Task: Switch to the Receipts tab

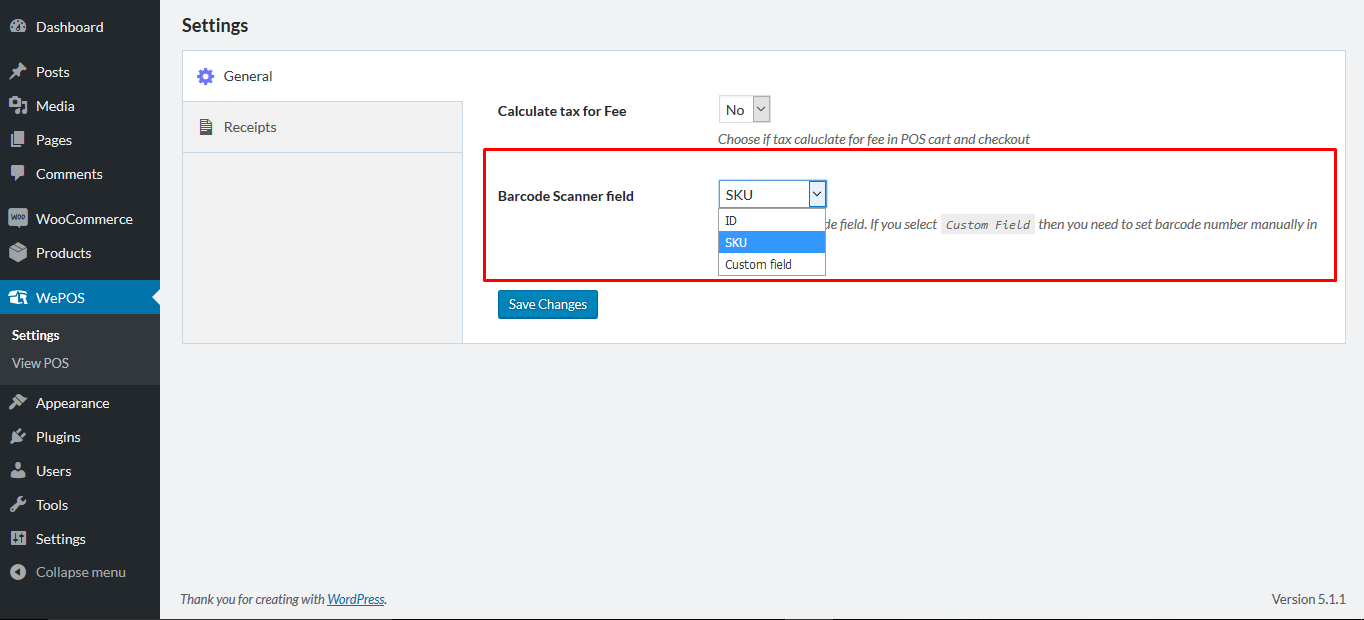Action: (x=250, y=126)
